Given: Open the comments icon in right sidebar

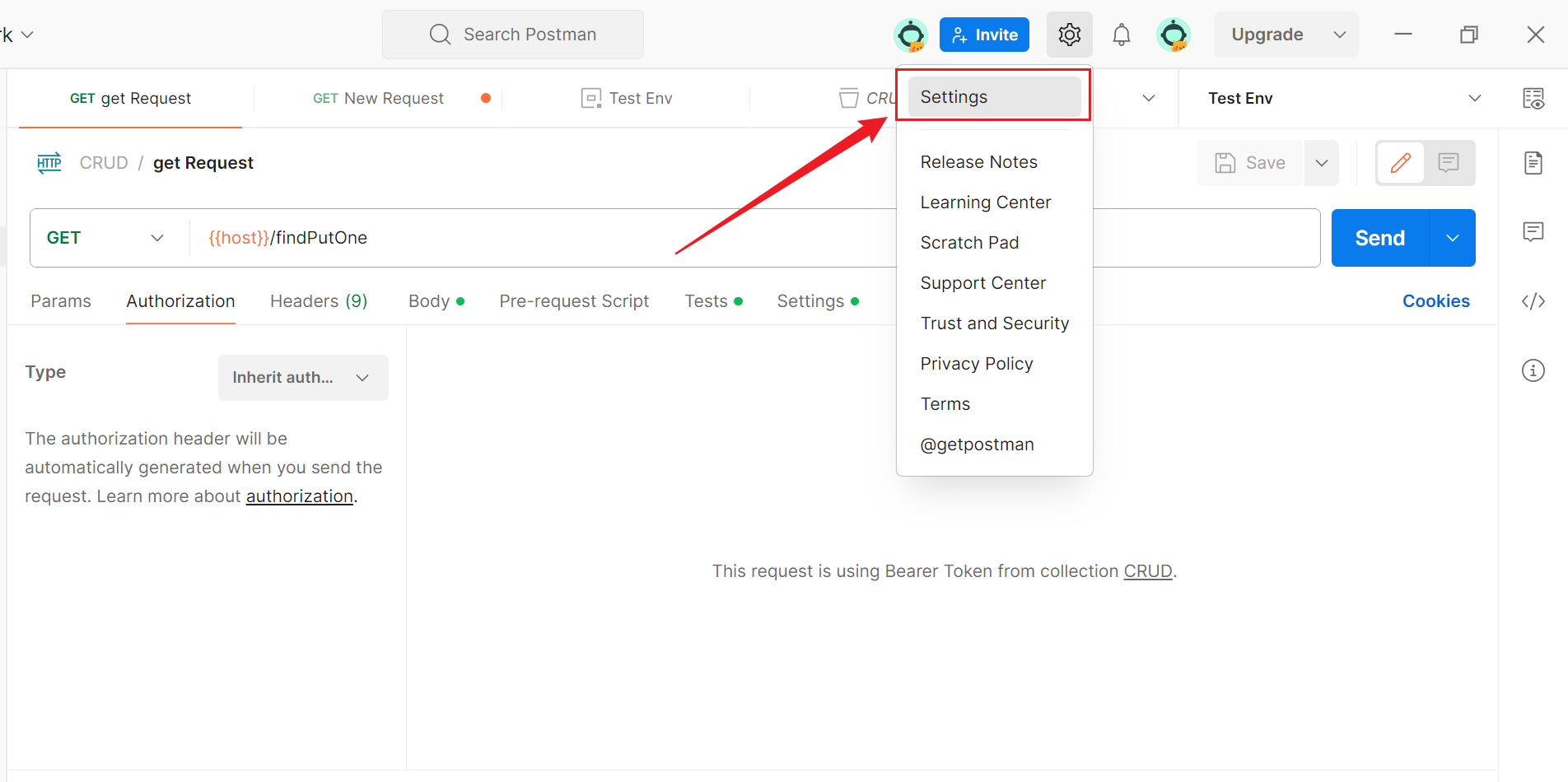Looking at the screenshot, I should [1533, 231].
